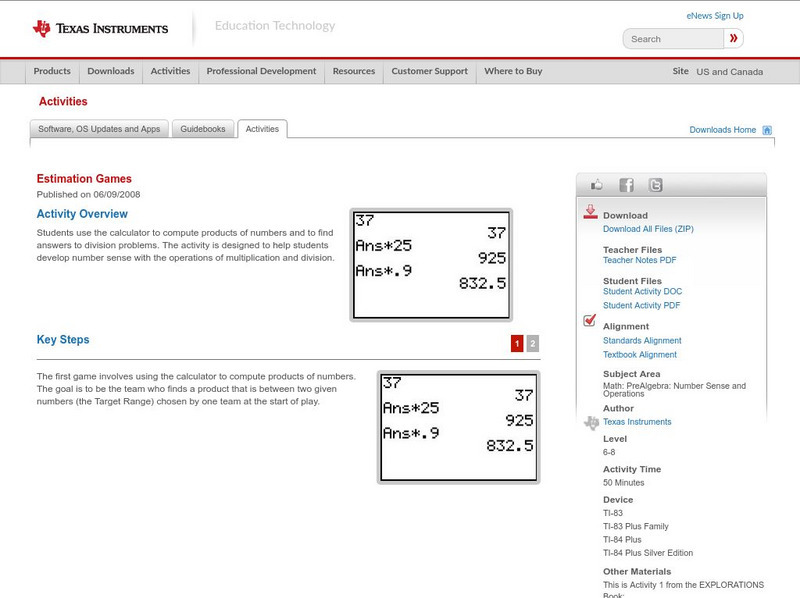Click inside the Search input field
Viewport: 800px width, 598px height.
coord(673,39)
